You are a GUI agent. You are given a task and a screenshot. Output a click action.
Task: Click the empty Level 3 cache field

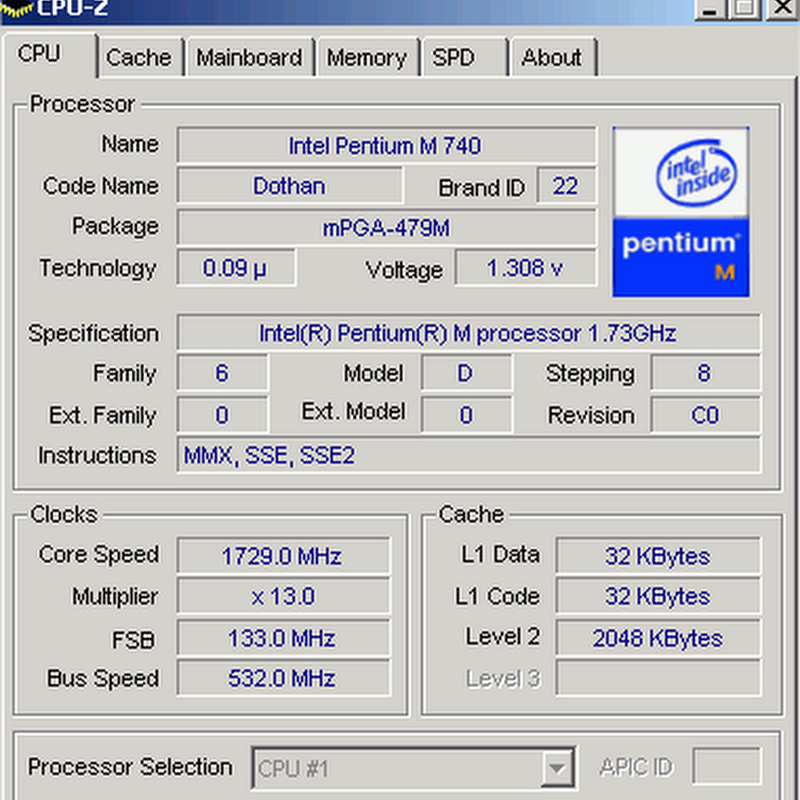tap(658, 678)
